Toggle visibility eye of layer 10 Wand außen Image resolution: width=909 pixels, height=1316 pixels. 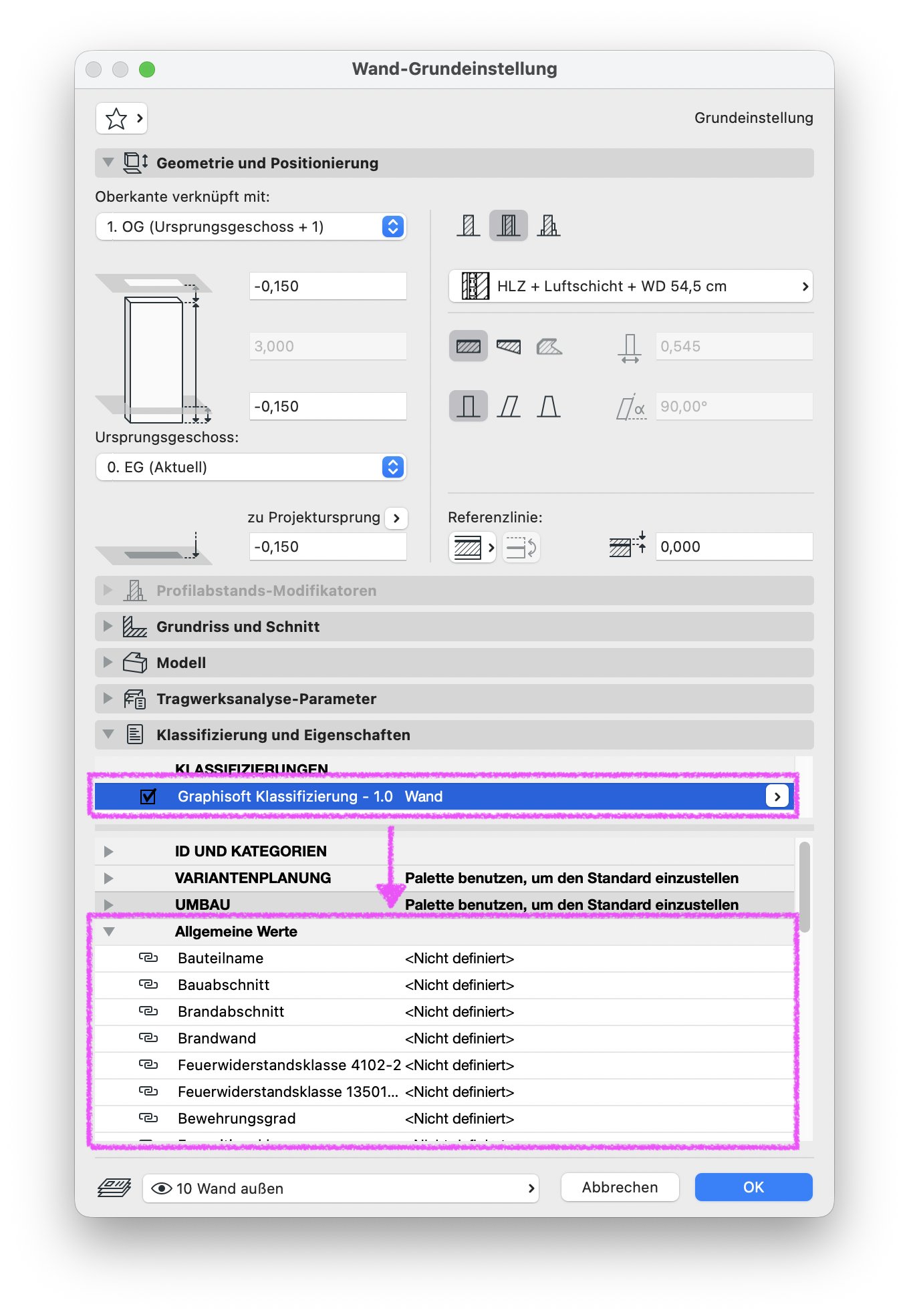tap(162, 1188)
